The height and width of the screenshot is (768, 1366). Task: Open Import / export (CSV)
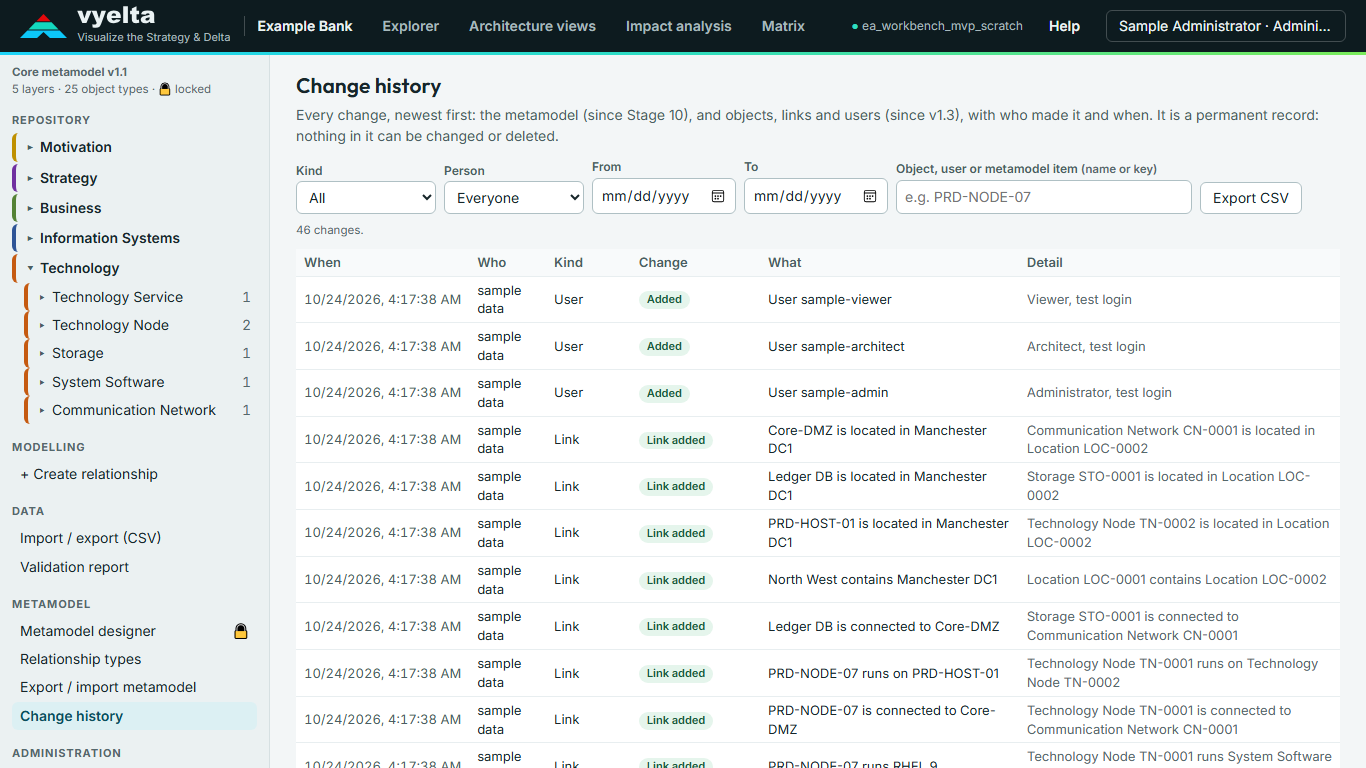[91, 538]
